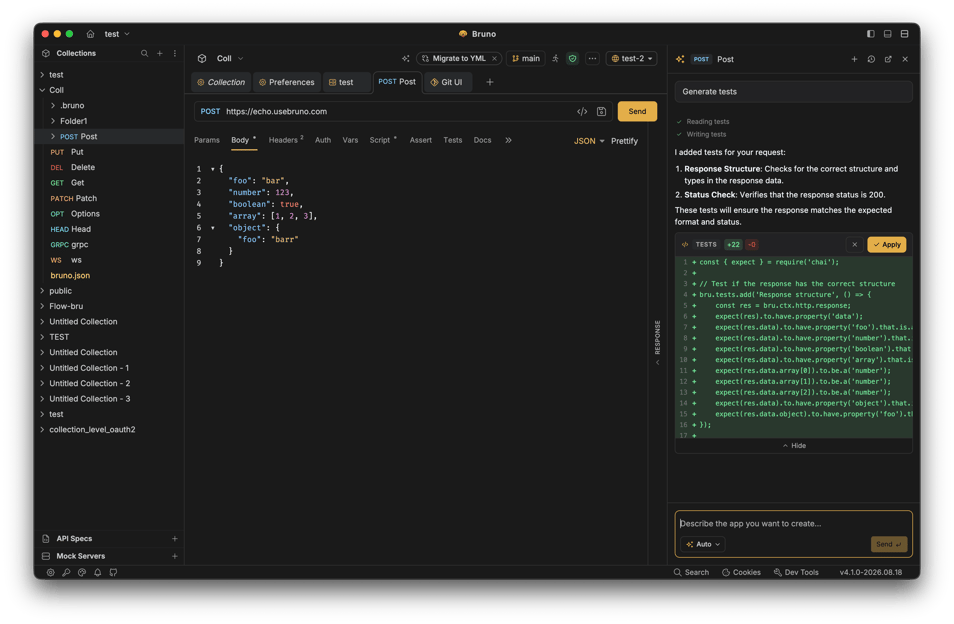Toggle the split layout icon at top right
The width and height of the screenshot is (954, 624).
[x=905, y=34]
